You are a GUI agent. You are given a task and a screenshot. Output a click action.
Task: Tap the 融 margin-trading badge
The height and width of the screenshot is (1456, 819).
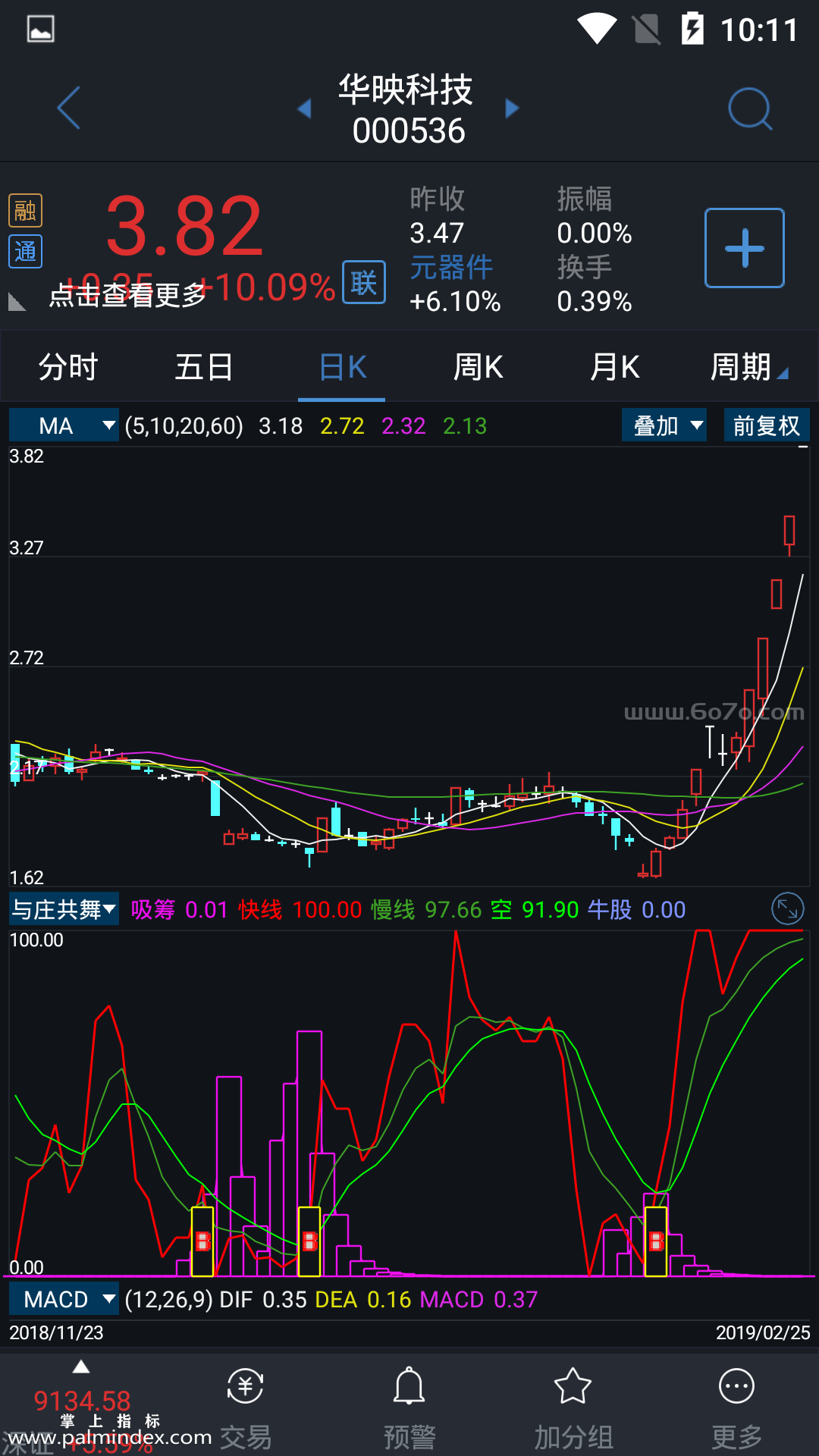[25, 211]
